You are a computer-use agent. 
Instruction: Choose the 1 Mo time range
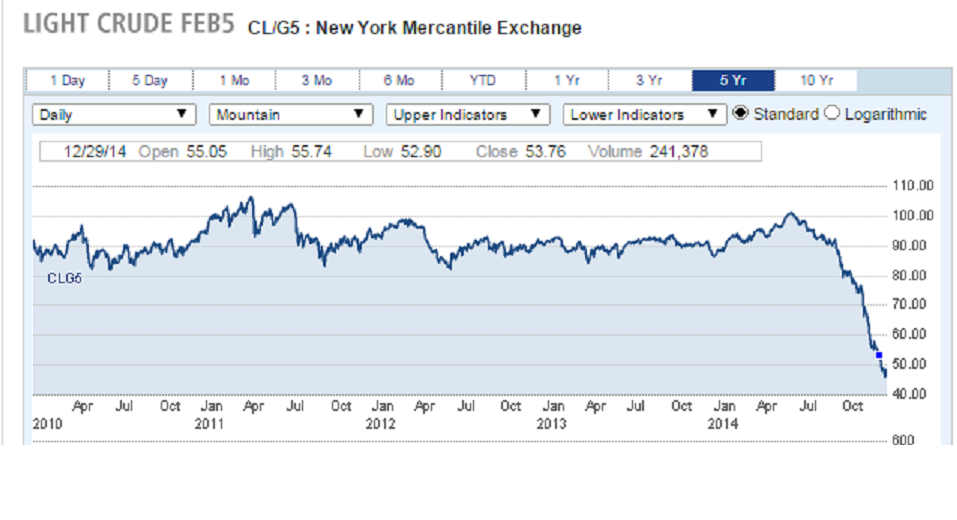[x=233, y=81]
